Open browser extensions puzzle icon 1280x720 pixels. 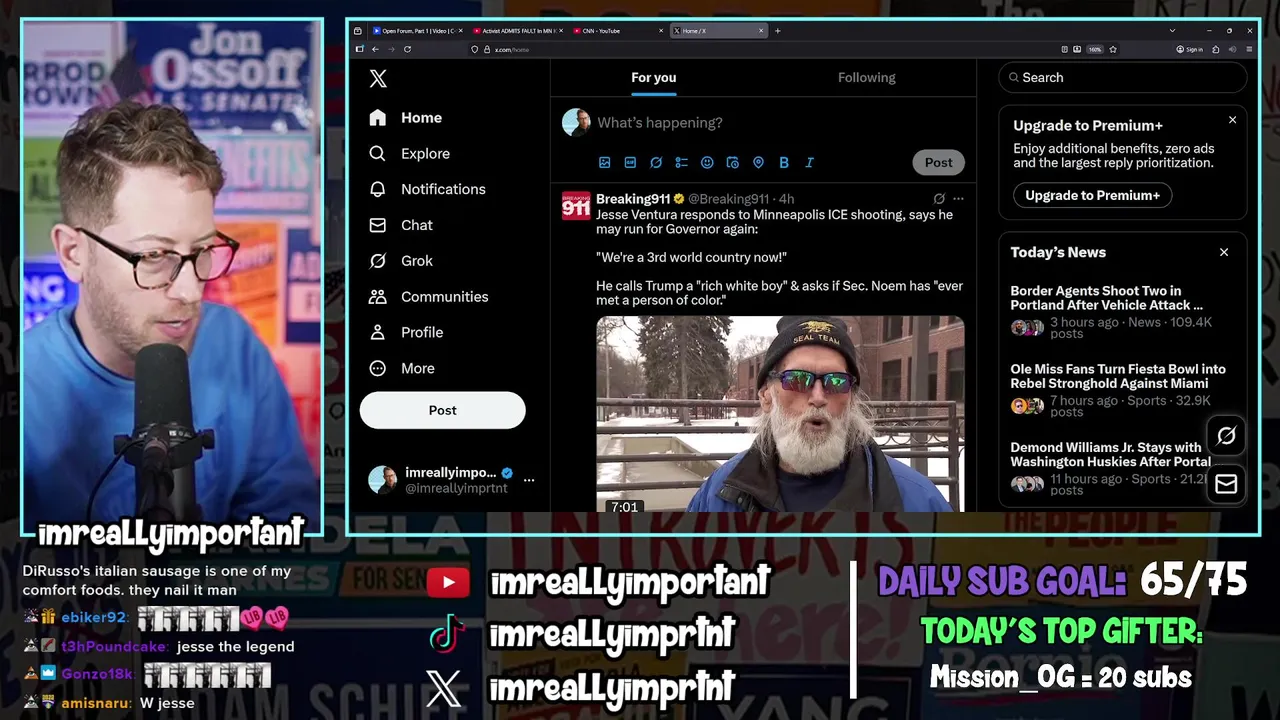pyautogui.click(x=1215, y=49)
